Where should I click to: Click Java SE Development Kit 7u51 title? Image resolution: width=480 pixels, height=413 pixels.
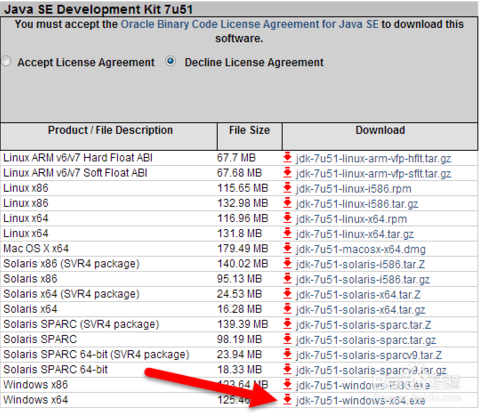click(x=98, y=9)
